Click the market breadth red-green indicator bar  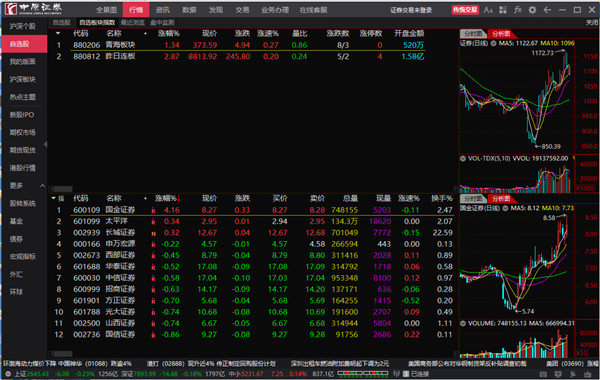pos(362,373)
